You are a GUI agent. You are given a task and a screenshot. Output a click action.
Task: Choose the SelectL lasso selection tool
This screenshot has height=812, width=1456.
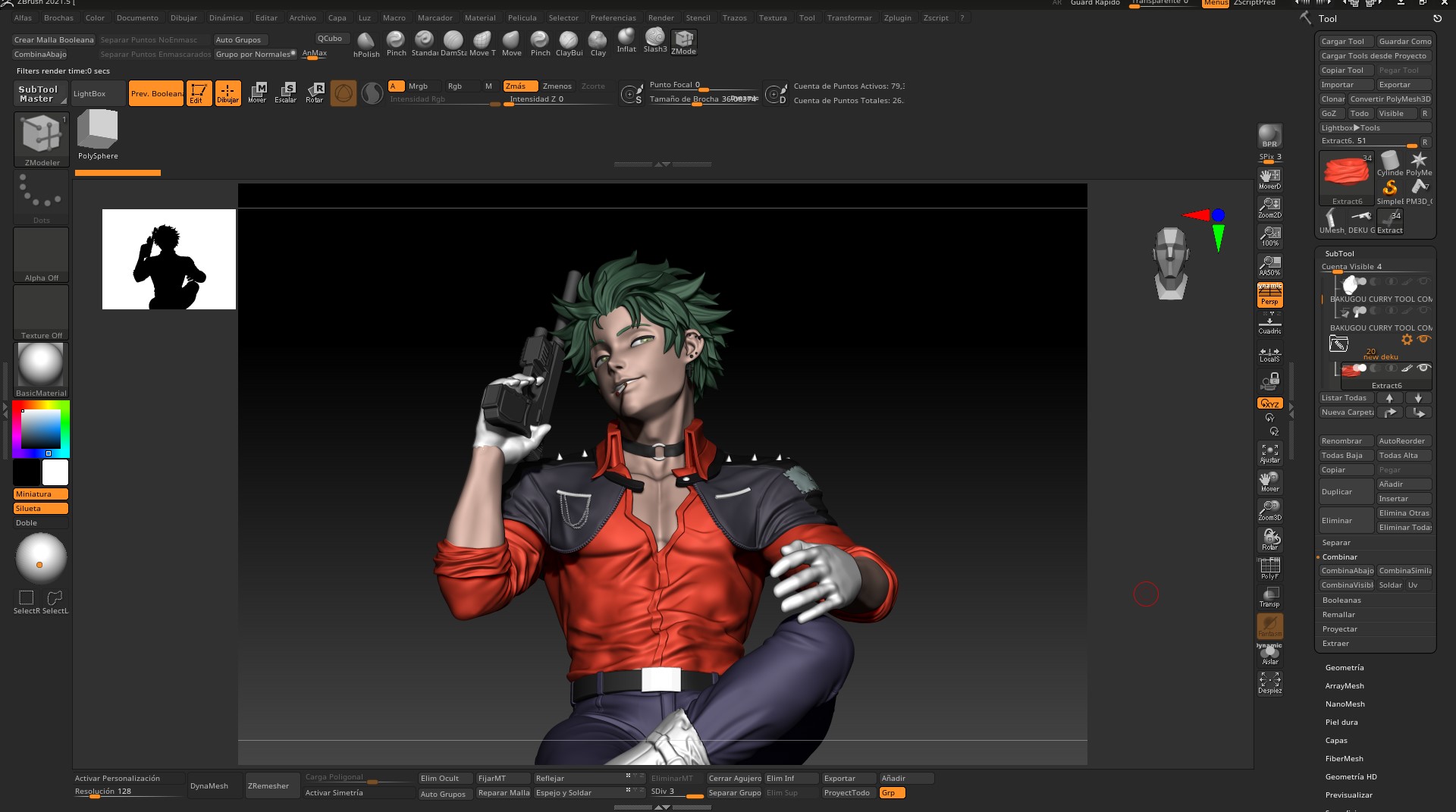pyautogui.click(x=55, y=602)
